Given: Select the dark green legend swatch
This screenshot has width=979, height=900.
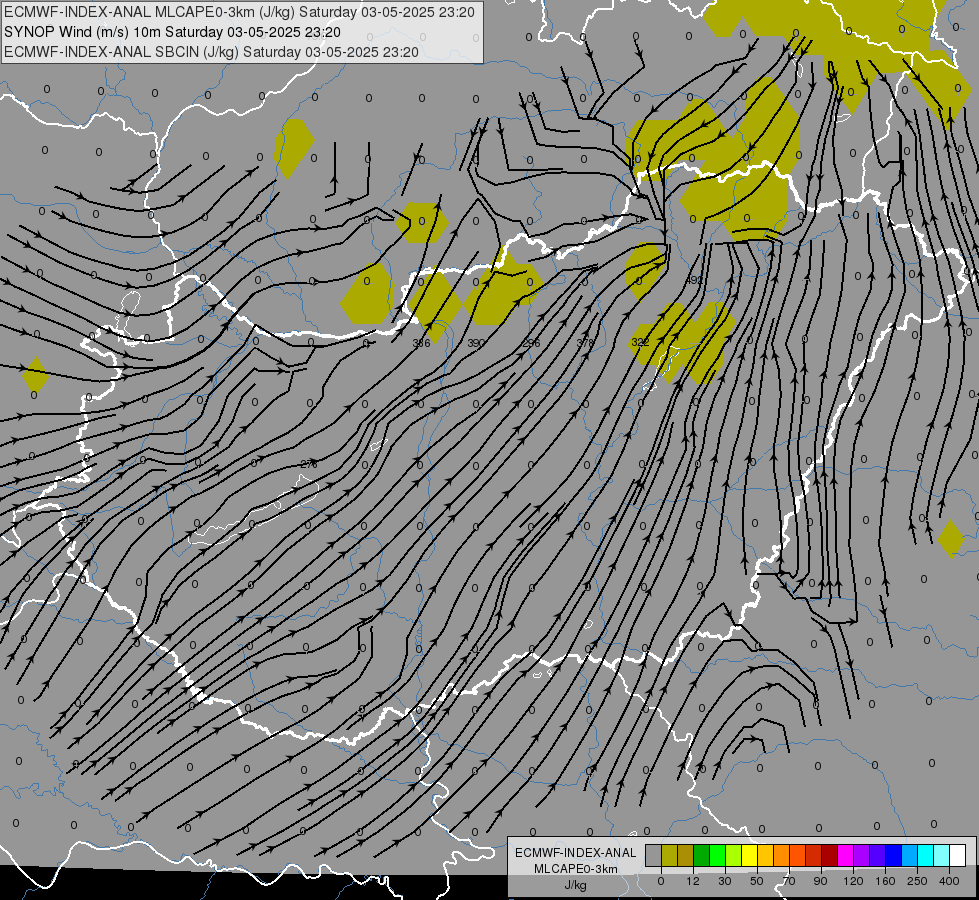Looking at the screenshot, I should pos(702,856).
